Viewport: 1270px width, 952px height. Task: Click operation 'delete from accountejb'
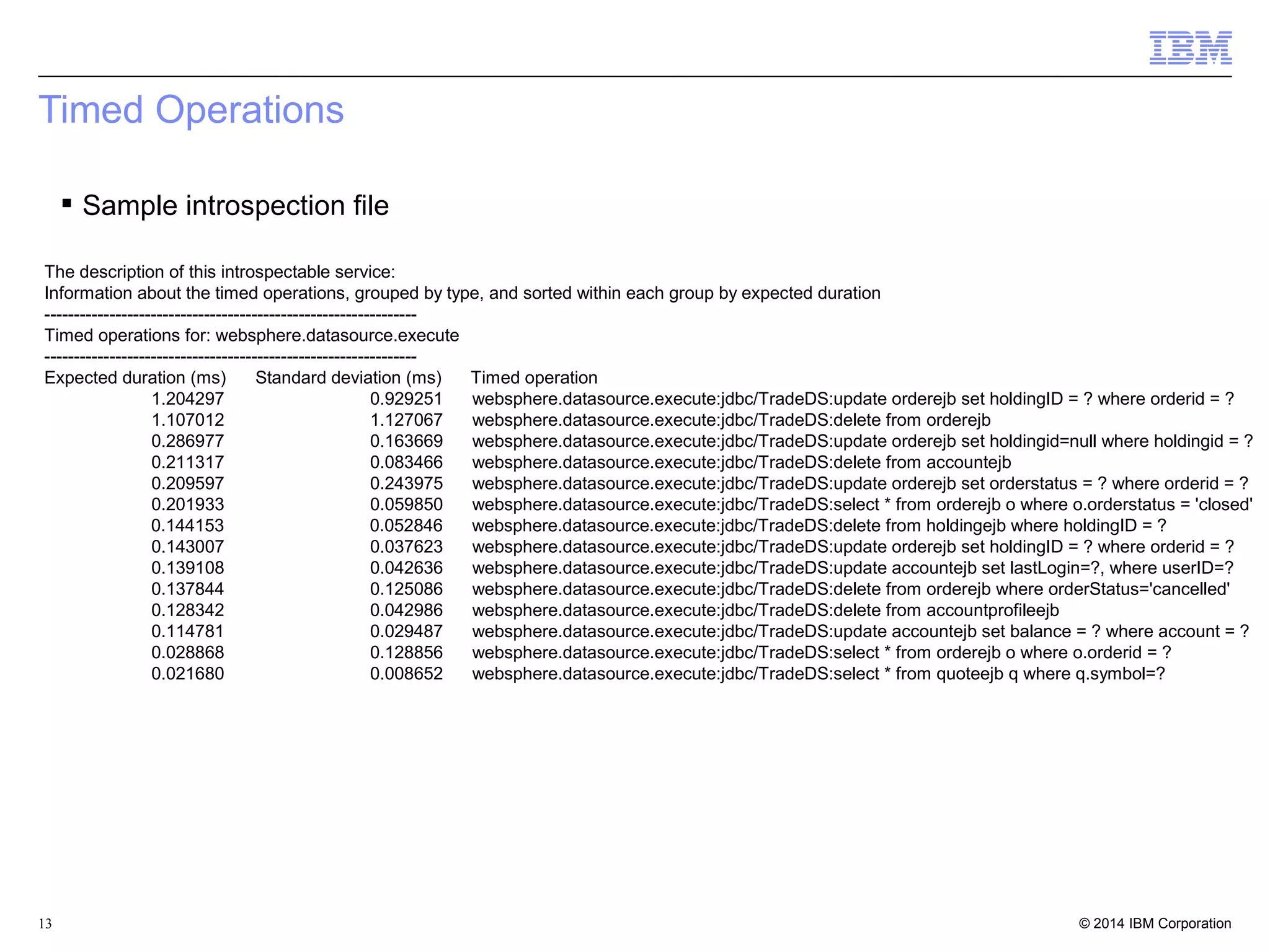point(742,462)
